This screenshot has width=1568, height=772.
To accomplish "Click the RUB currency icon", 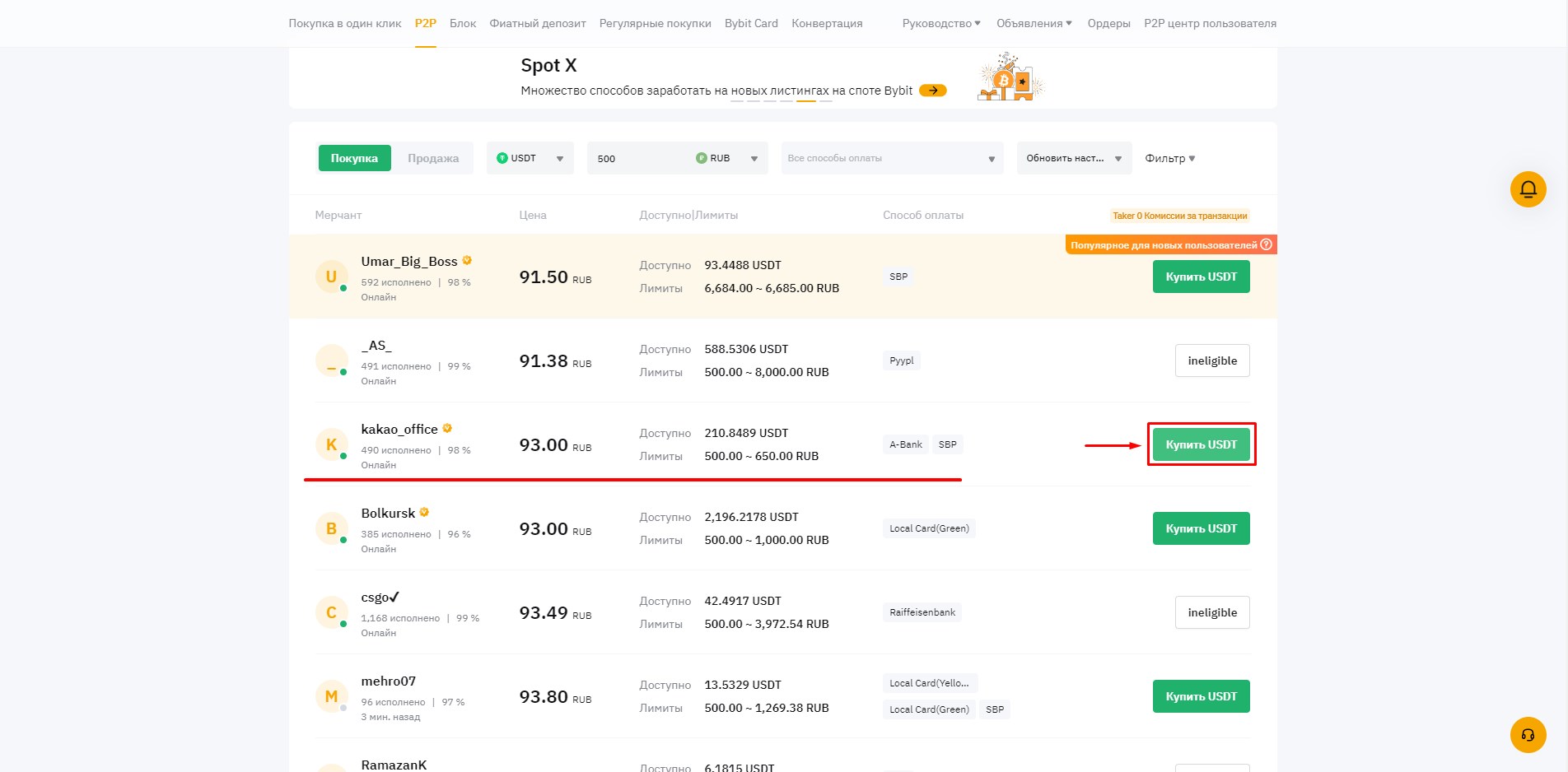I will 702,158.
